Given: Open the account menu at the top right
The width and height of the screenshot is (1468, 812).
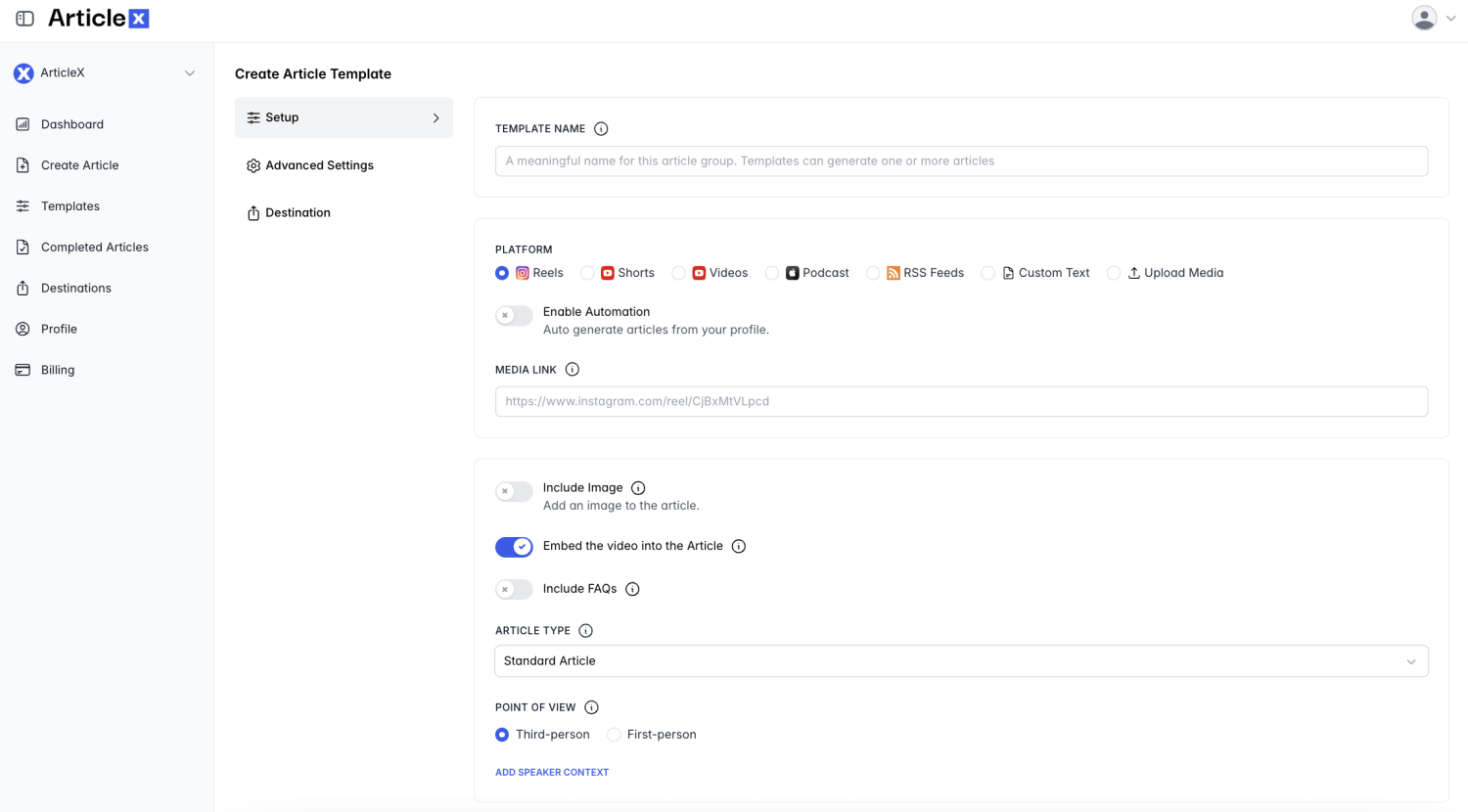Looking at the screenshot, I should tap(1433, 18).
